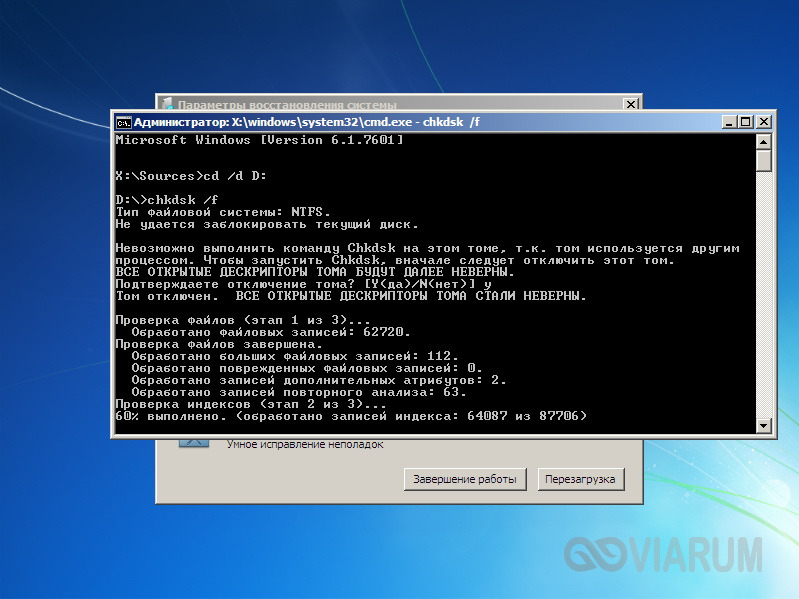
Task: Click the icon beside Умное исправление неполадок
Action: (194, 443)
